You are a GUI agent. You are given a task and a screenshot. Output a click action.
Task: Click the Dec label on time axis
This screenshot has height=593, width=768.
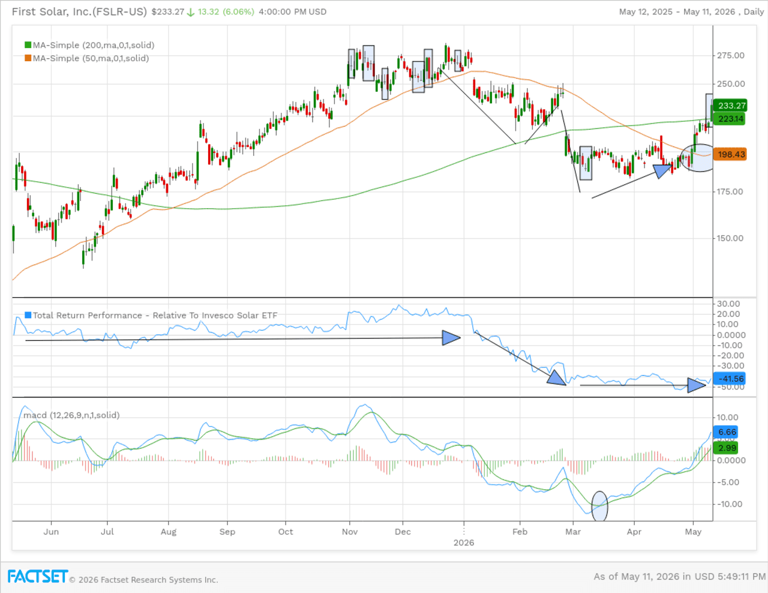403,532
